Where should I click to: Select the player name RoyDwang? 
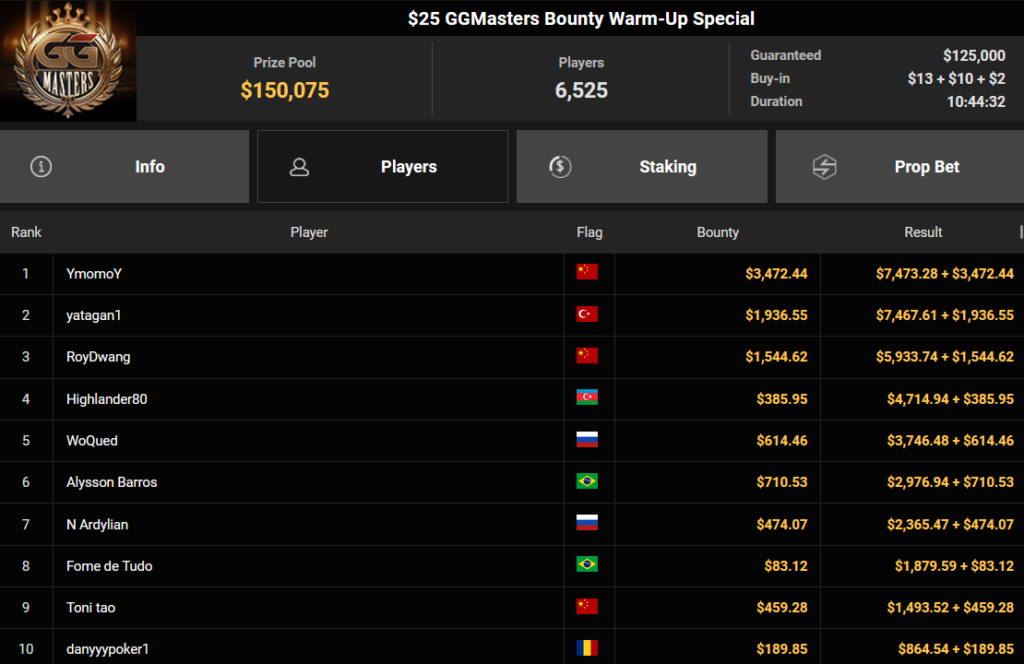pyautogui.click(x=98, y=357)
